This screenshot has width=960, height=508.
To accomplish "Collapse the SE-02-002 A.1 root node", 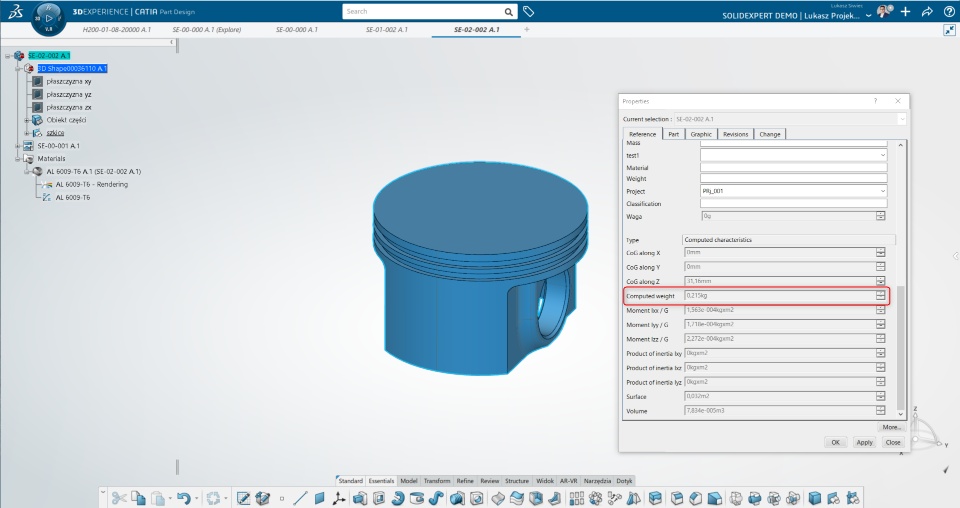I will (8, 56).
